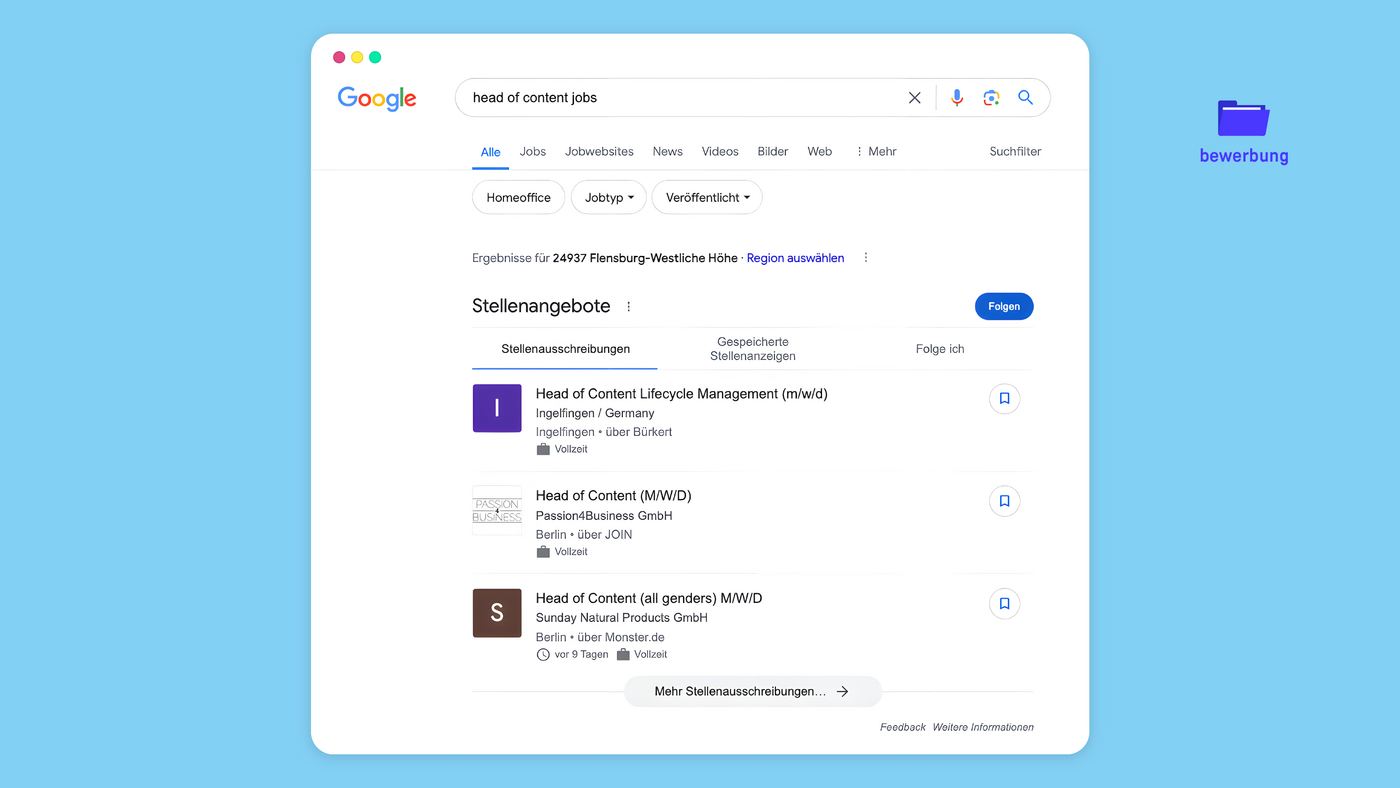The height and width of the screenshot is (788, 1400).
Task: Switch to the Bilder tab
Action: (773, 152)
